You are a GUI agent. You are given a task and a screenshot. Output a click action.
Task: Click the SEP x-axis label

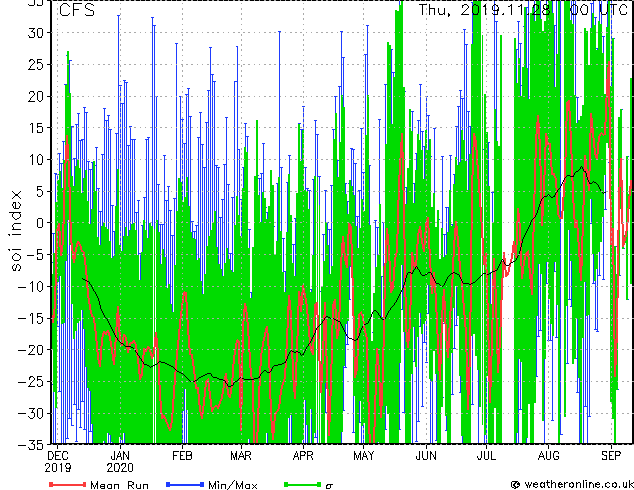(x=611, y=456)
